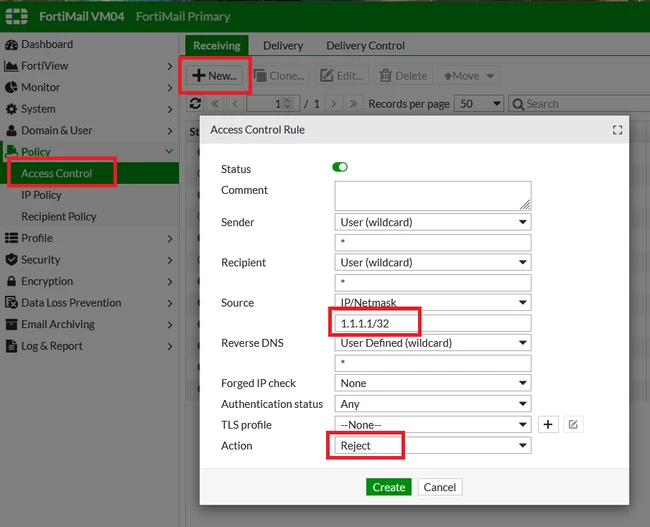Click the System gear icon
This screenshot has width=650, height=527.
pyautogui.click(x=12, y=109)
